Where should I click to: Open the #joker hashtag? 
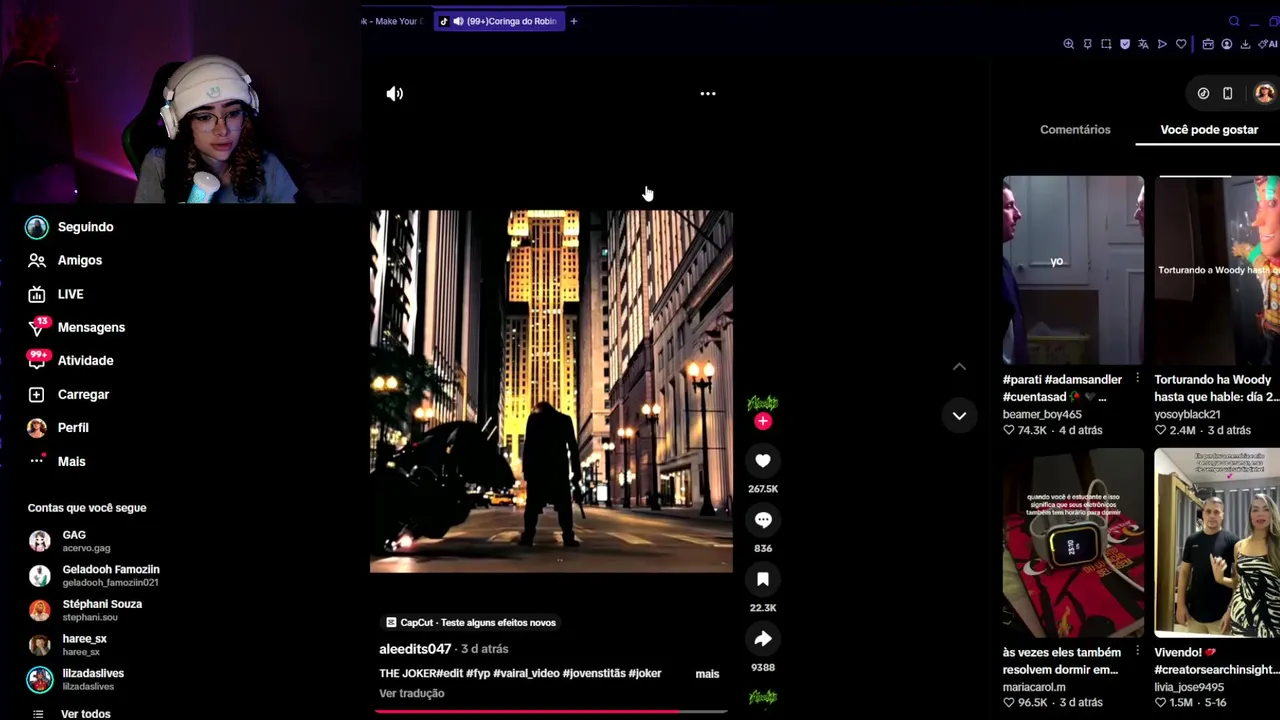645,673
